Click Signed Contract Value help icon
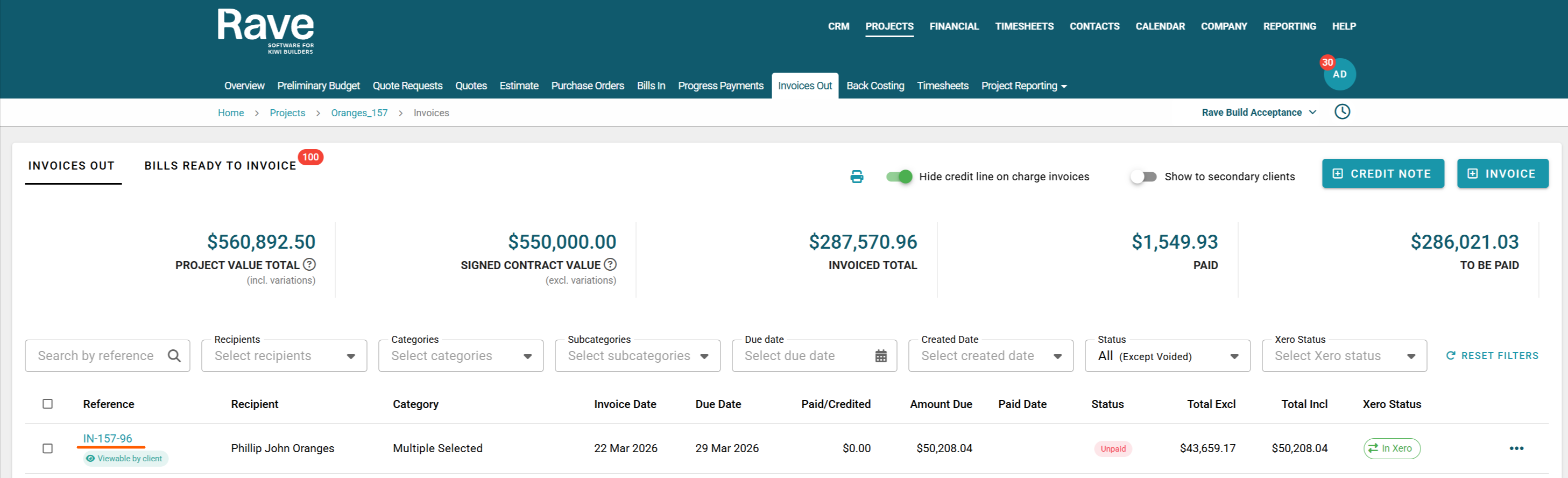Screen dimensions: 1568x478 click(x=610, y=264)
